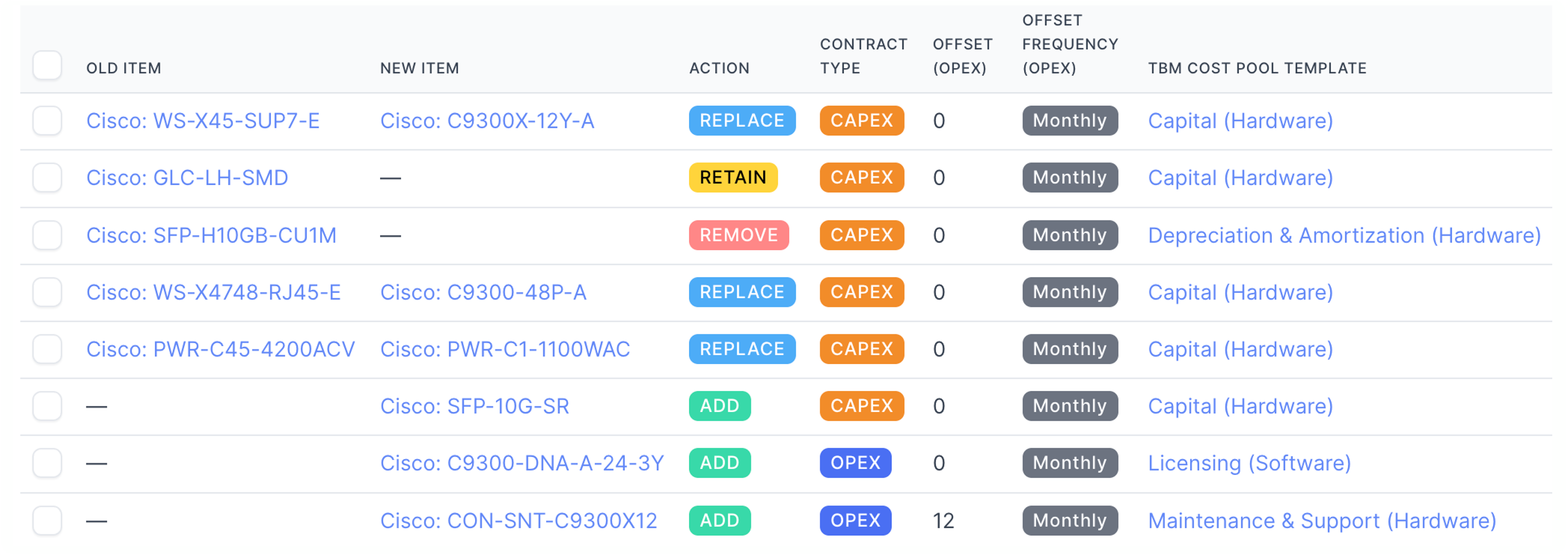
Task: Click ADD badge in CON-SNT-C9300X12 row
Action: tap(719, 520)
